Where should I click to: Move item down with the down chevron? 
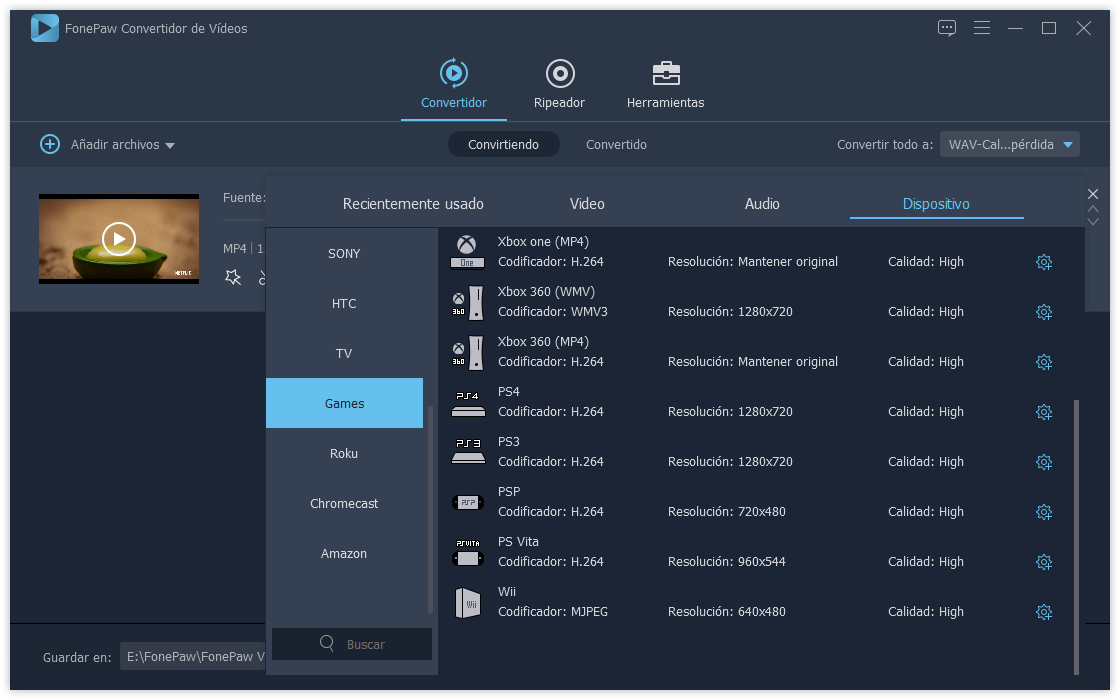pos(1092,221)
